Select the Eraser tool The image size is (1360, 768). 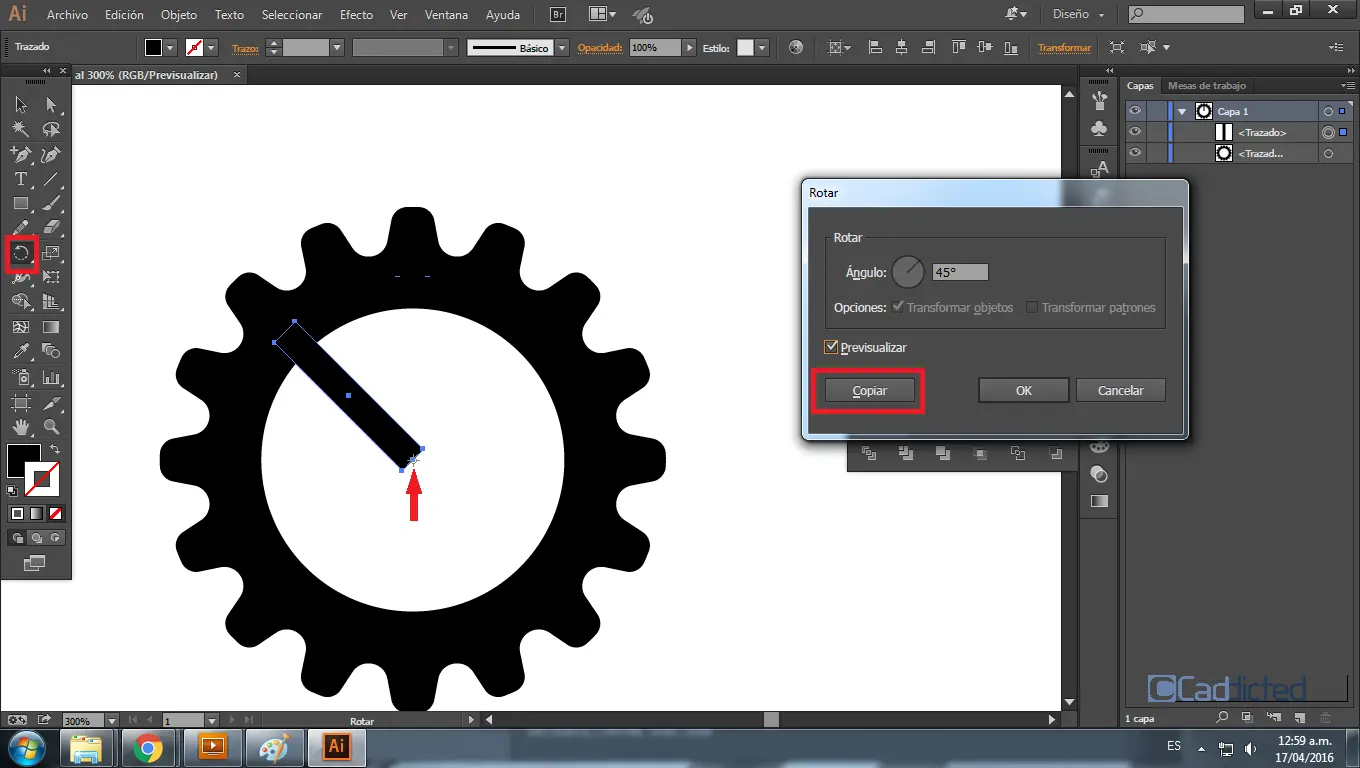[51, 228]
